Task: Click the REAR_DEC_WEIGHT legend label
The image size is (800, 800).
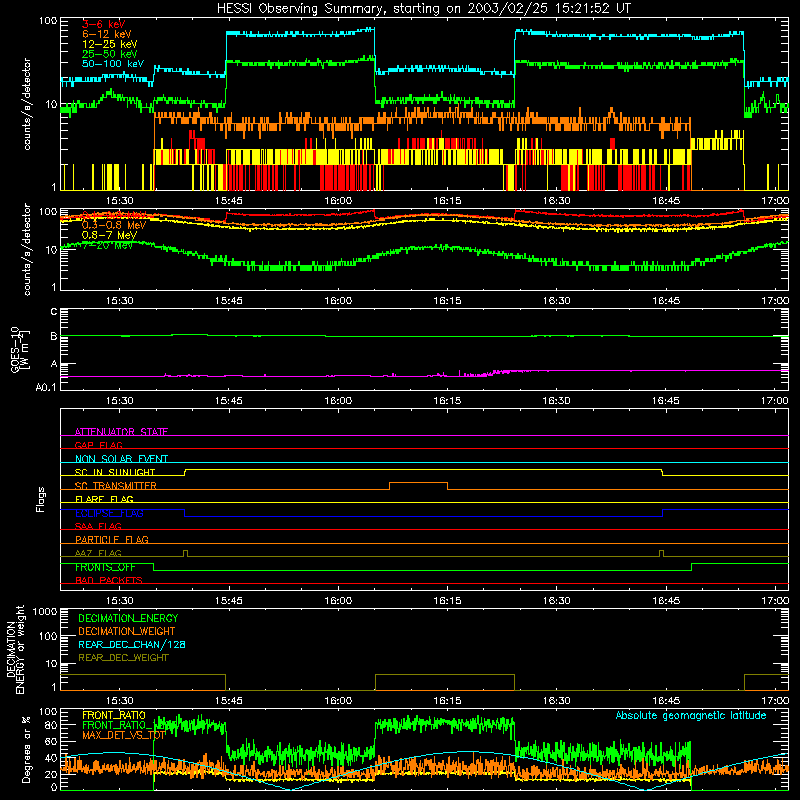Action: tap(123, 658)
